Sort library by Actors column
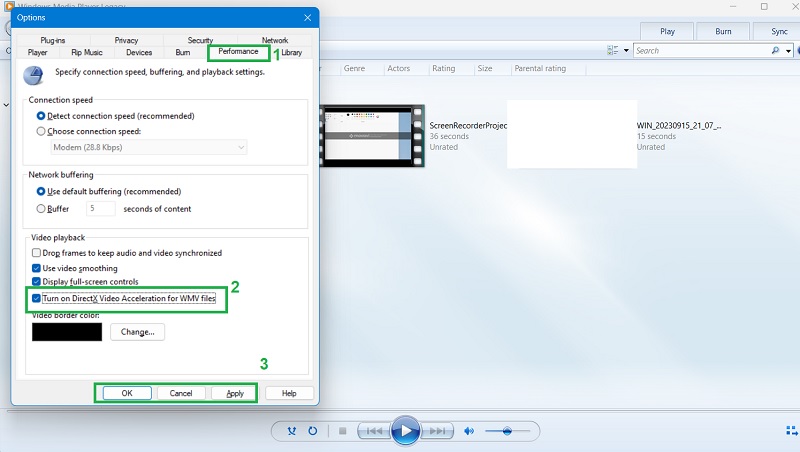 [398, 68]
